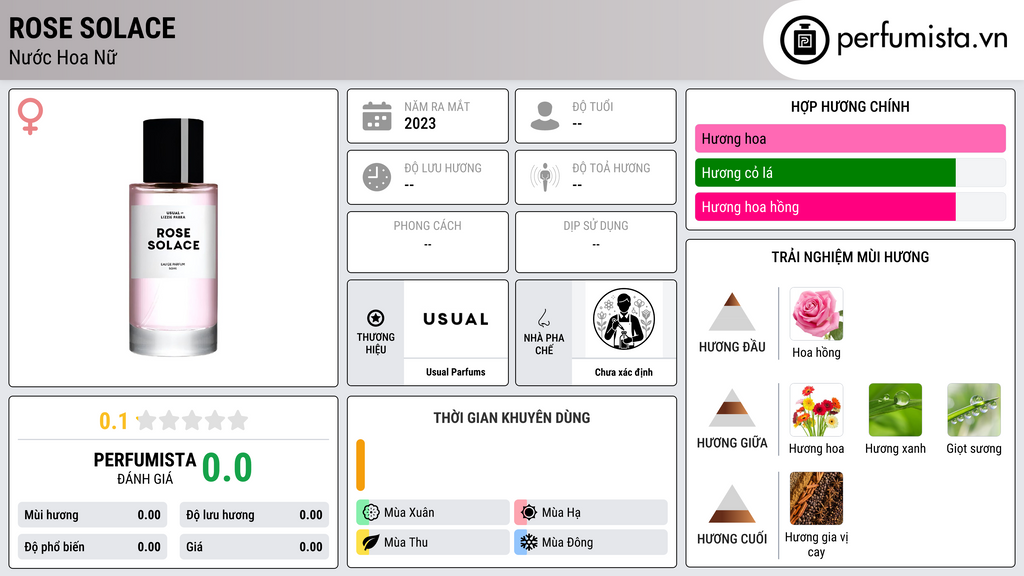Click the Hương gia vị cay spices image
The width and height of the screenshot is (1024, 576).
(816, 498)
